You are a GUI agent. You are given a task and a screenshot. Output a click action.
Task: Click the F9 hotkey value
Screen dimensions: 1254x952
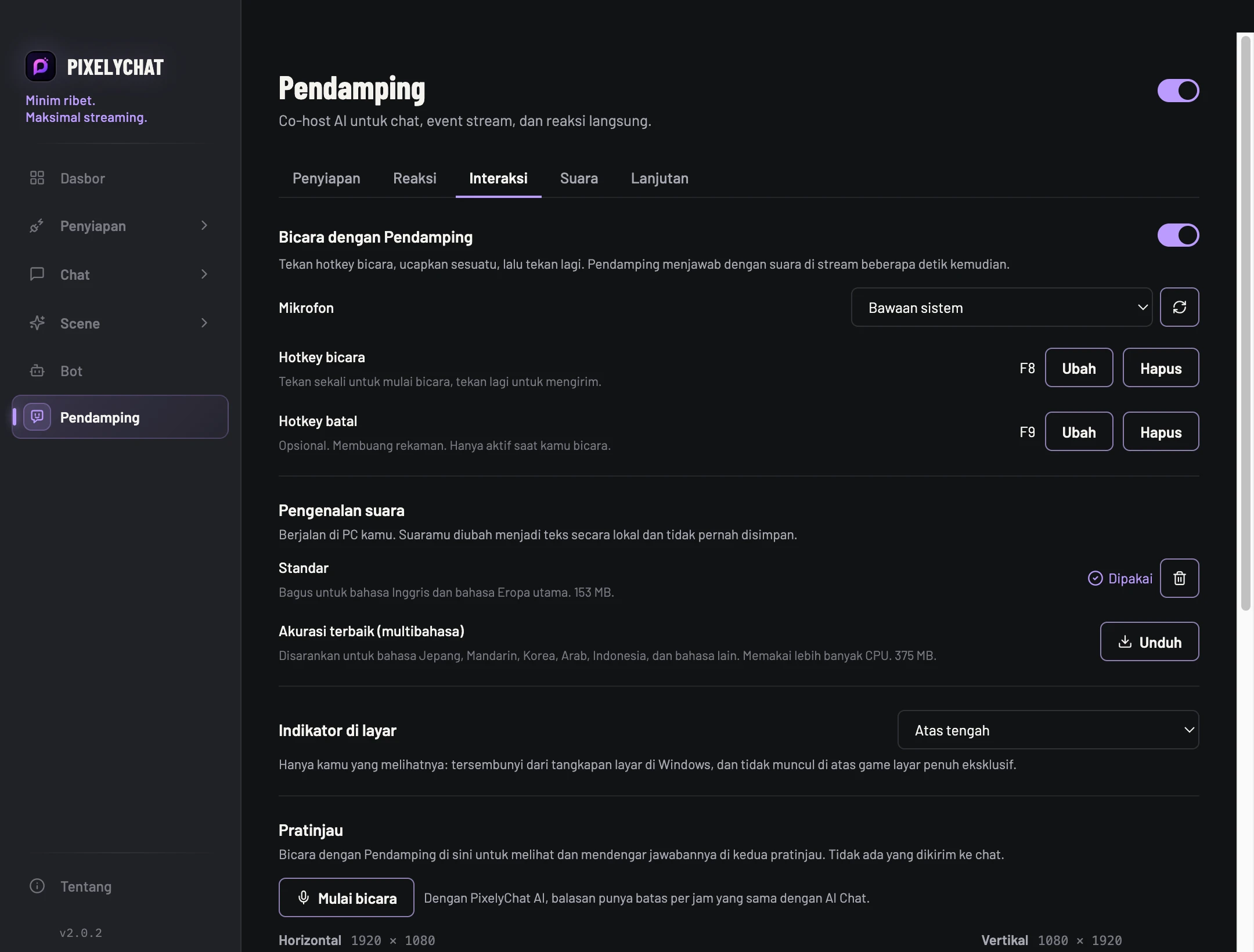[1027, 432]
